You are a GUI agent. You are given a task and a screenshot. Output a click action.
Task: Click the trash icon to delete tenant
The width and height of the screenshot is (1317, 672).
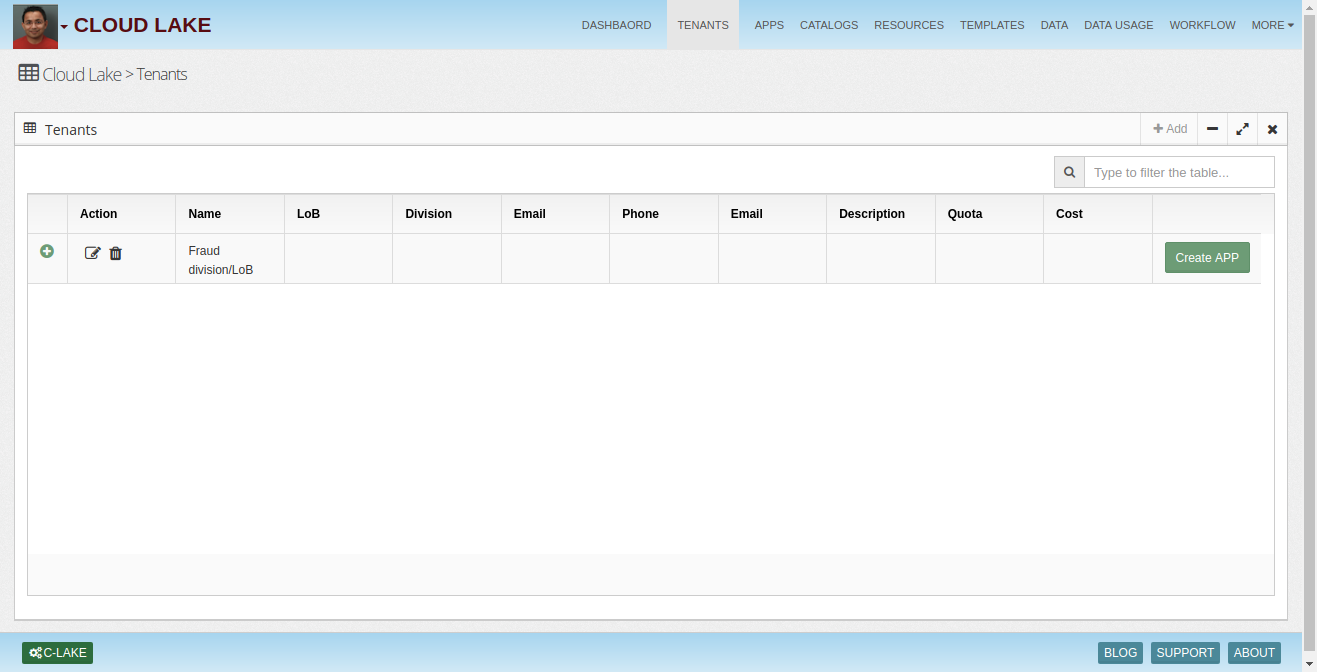pos(116,253)
